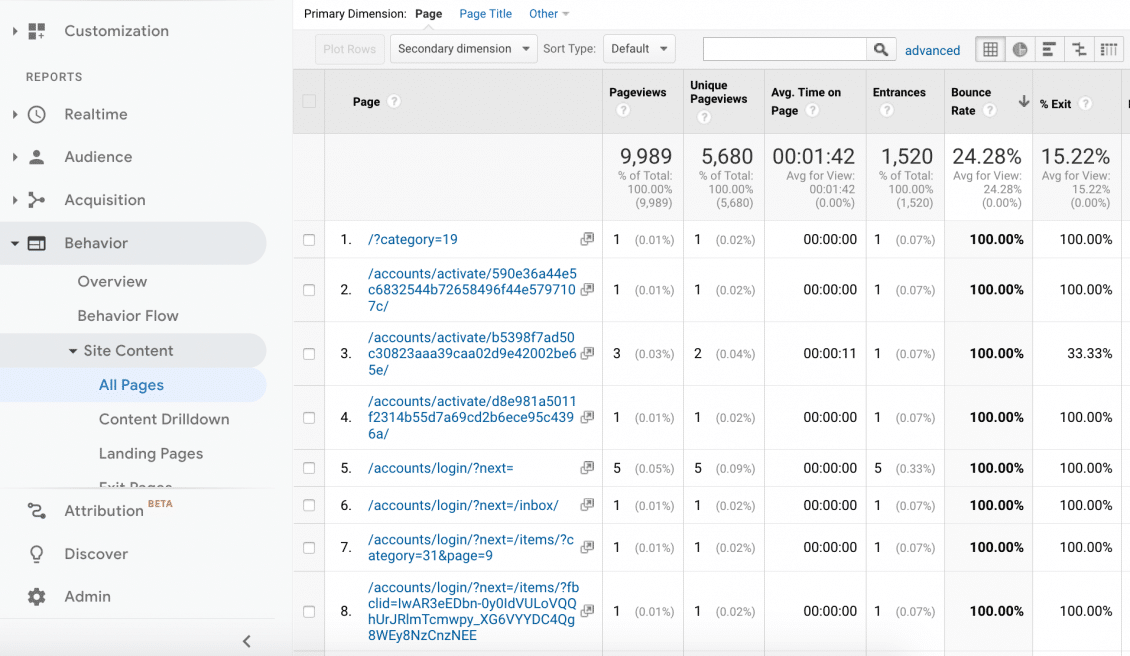Open the Customization section icon

37,31
